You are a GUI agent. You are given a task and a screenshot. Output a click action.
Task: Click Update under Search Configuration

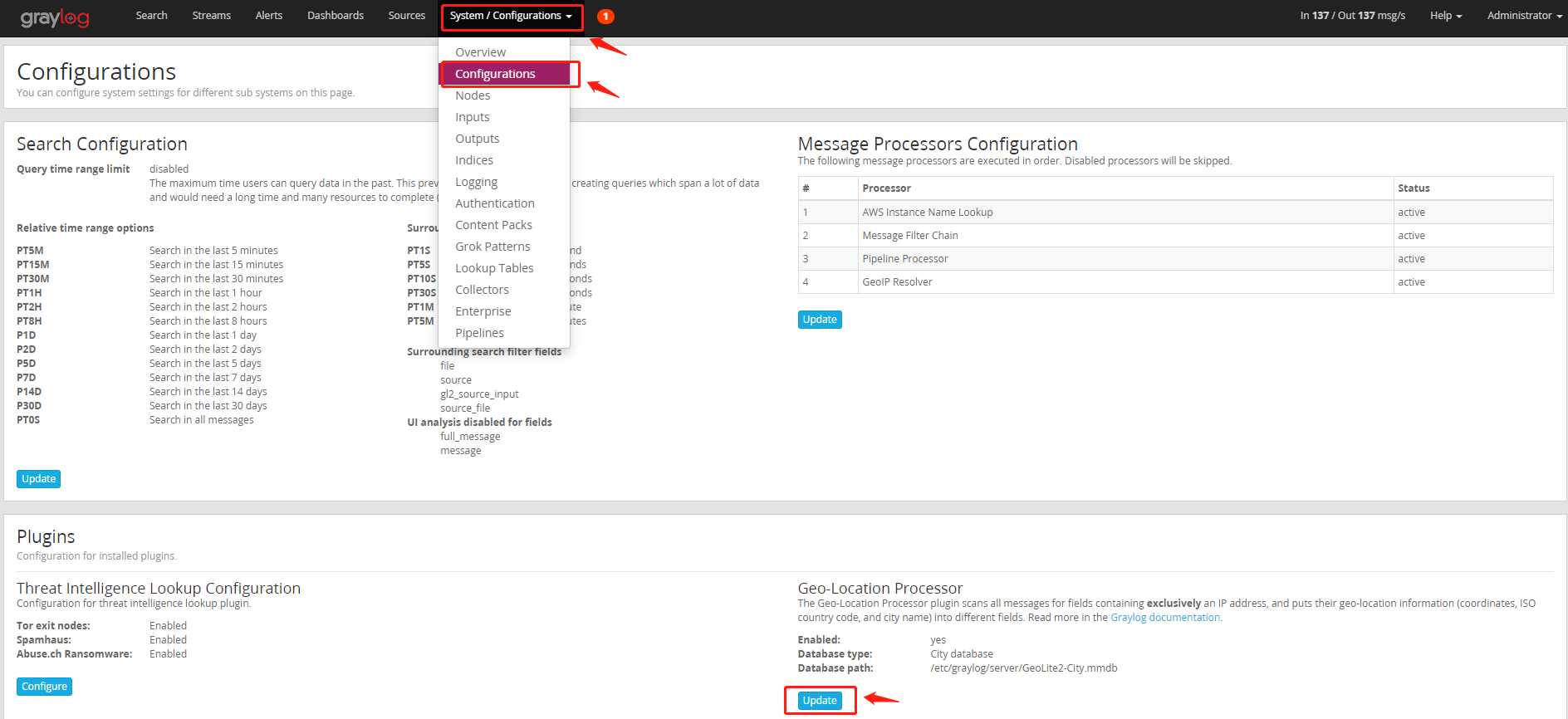[x=38, y=479]
